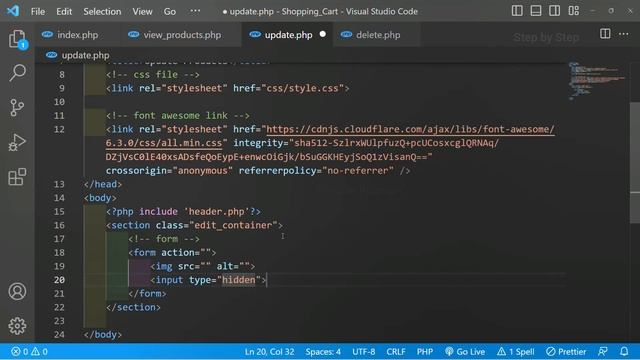Open the Search view in activity bar
The height and width of the screenshot is (360, 640).
17,73
